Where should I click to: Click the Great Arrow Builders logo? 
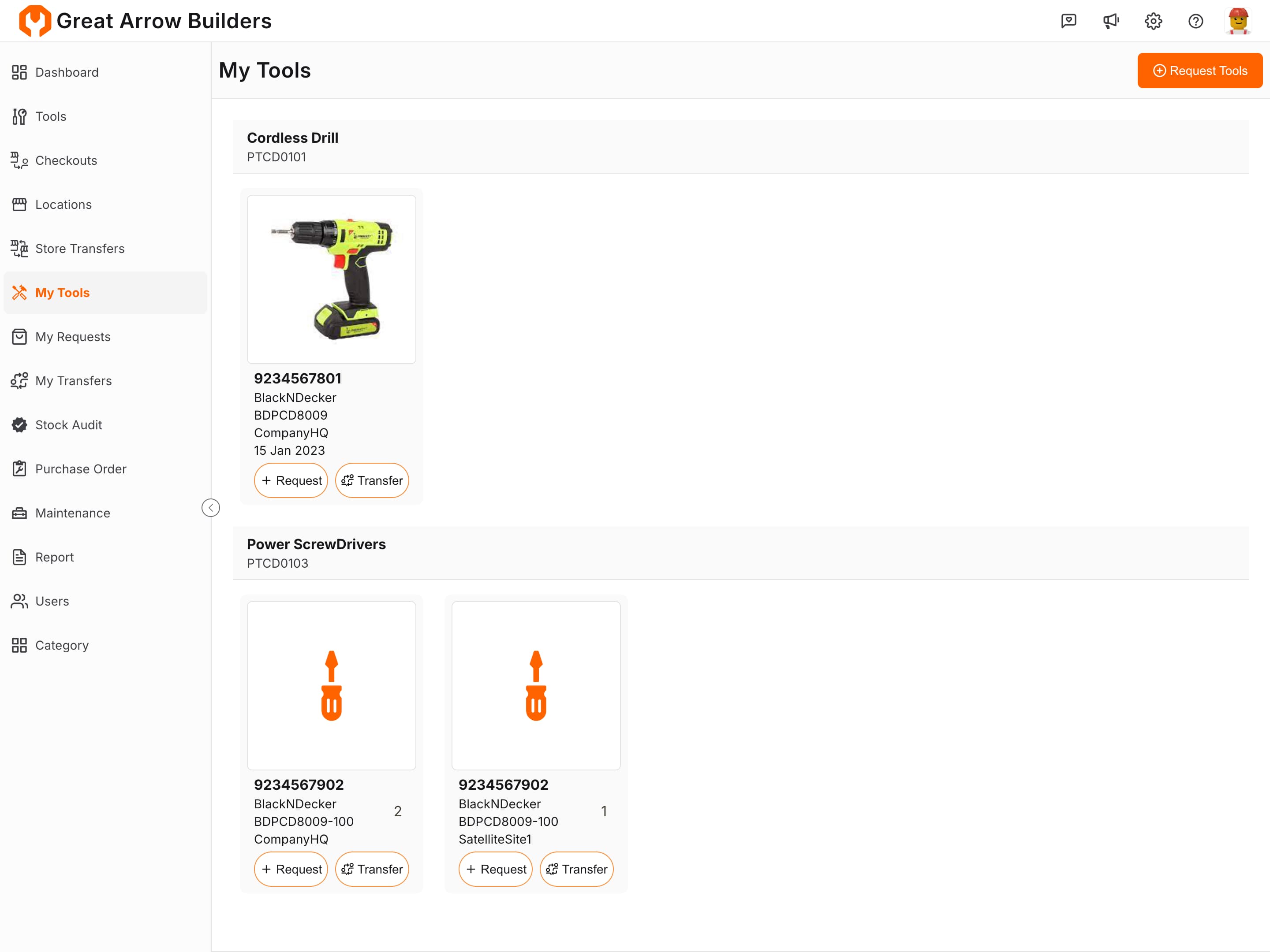click(34, 21)
